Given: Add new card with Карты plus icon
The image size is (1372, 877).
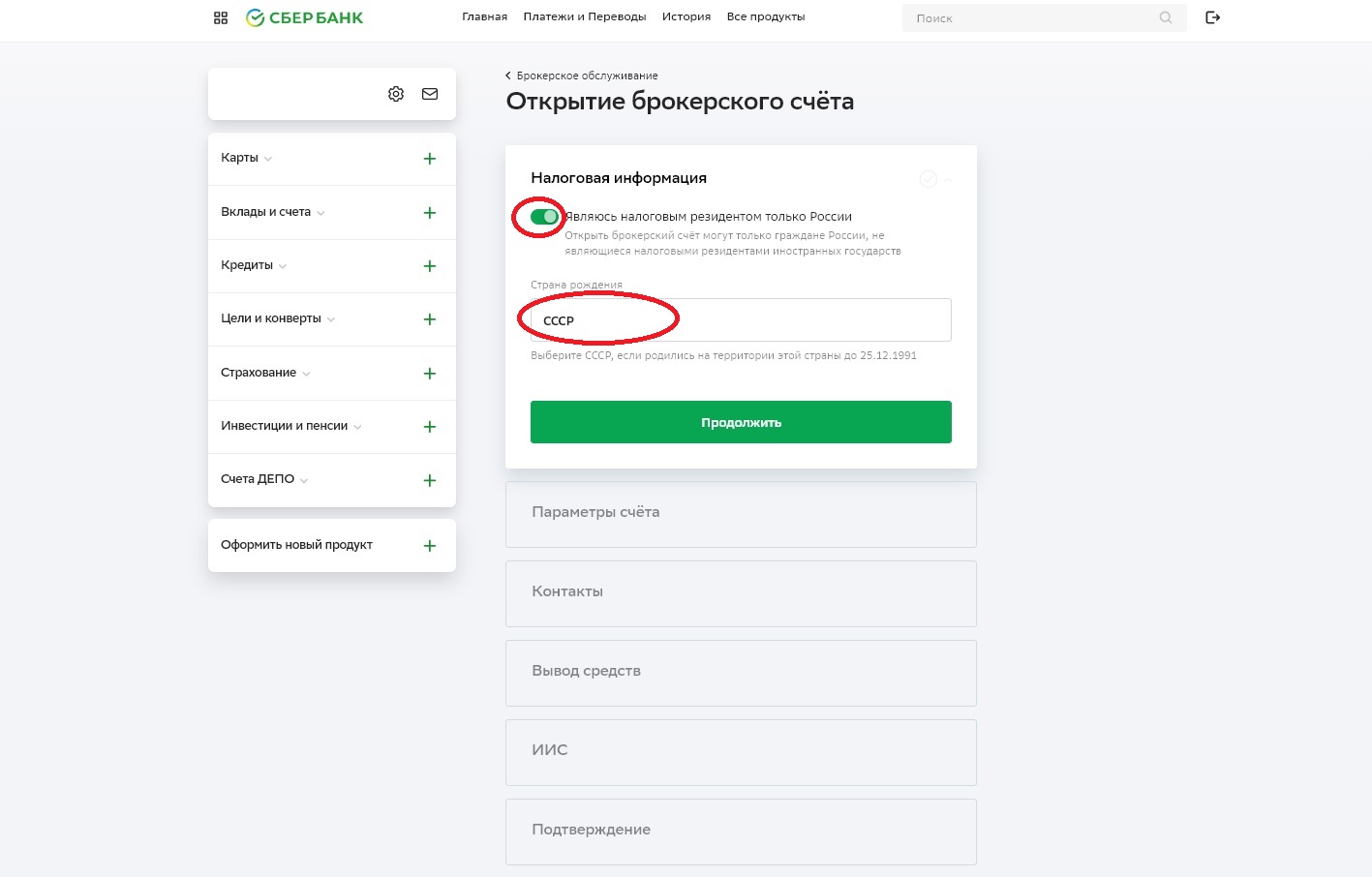Looking at the screenshot, I should (430, 159).
